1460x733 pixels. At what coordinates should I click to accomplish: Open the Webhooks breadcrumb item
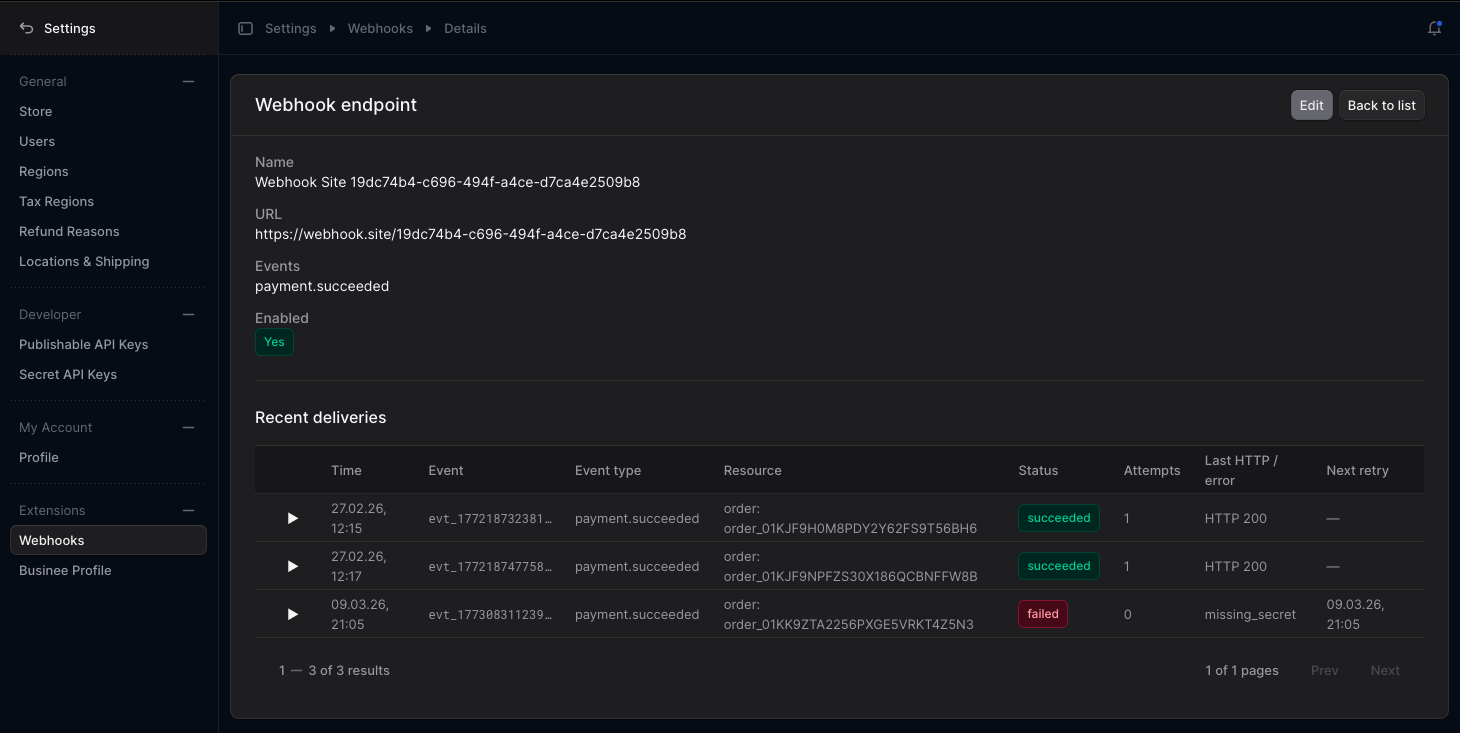point(380,28)
